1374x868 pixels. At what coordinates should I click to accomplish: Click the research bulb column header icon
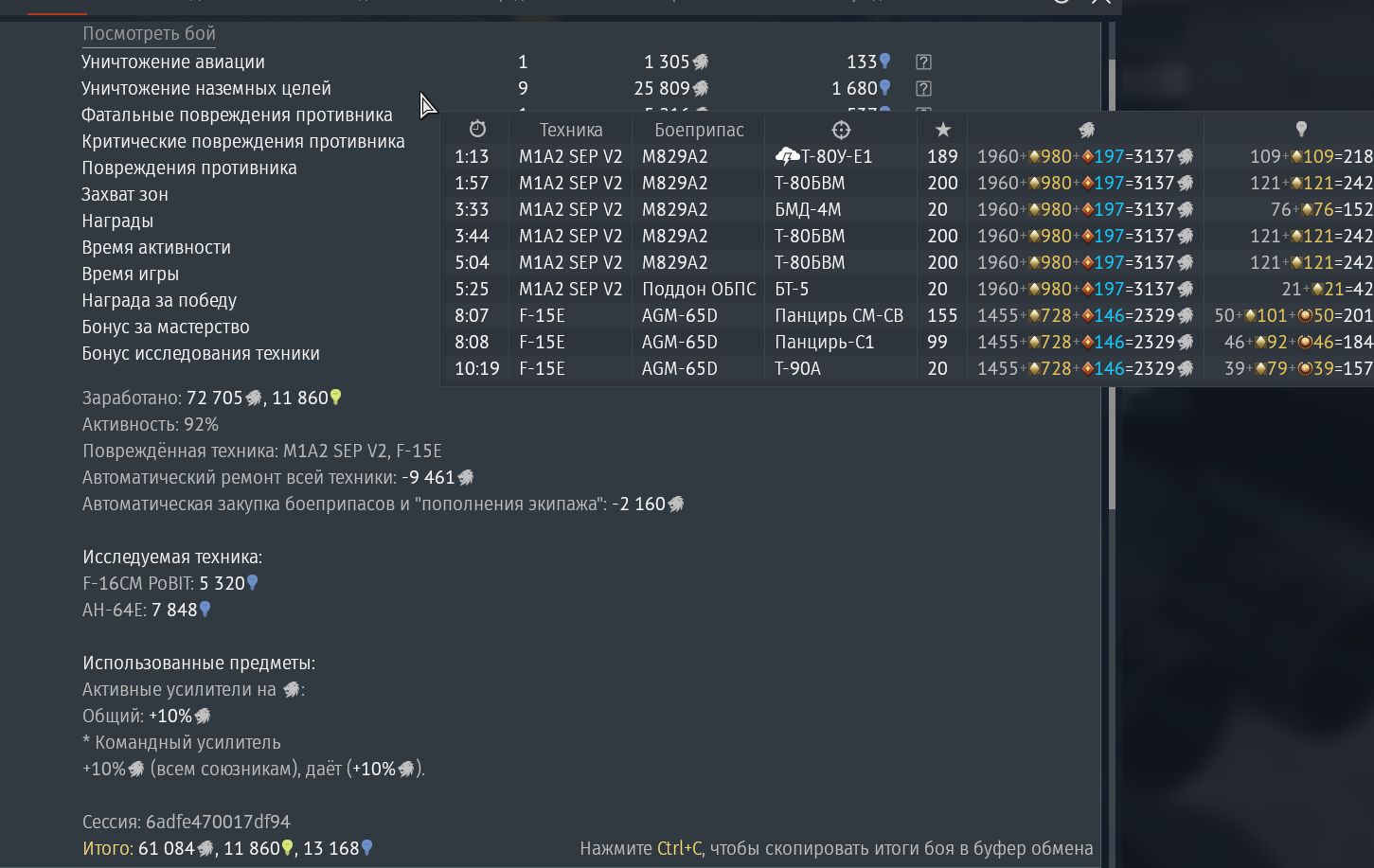pyautogui.click(x=1301, y=130)
